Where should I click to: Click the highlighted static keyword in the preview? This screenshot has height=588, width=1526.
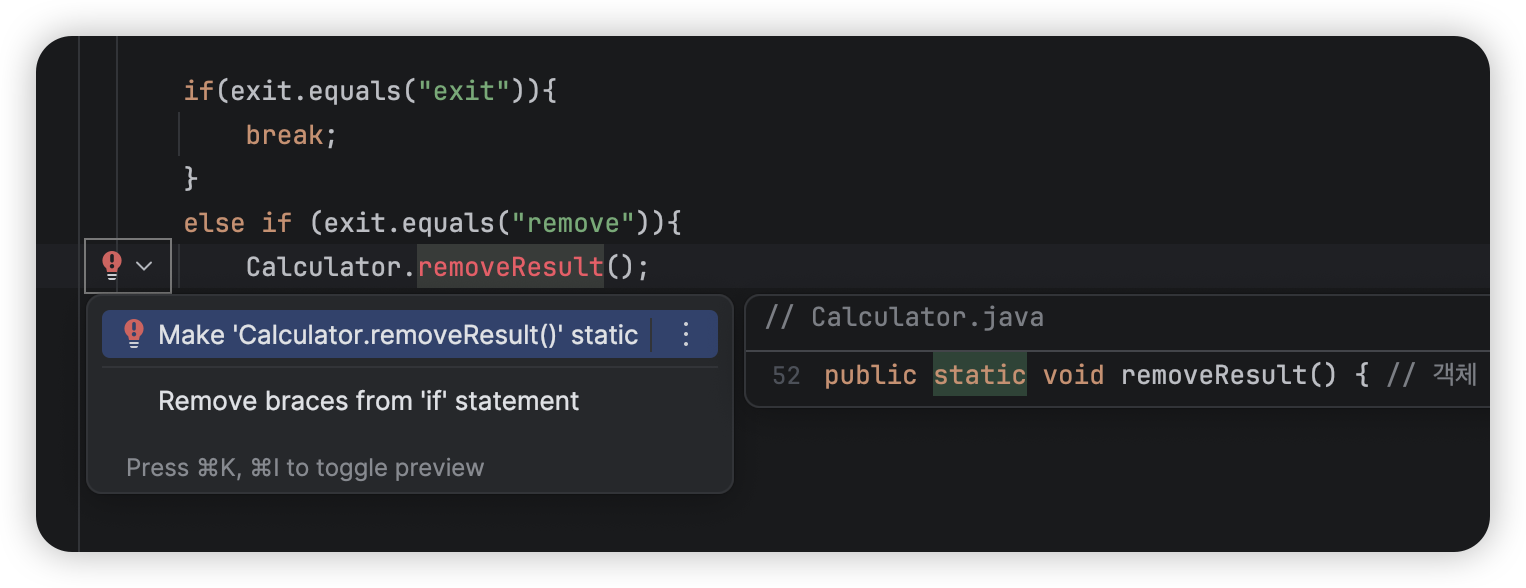click(979, 374)
